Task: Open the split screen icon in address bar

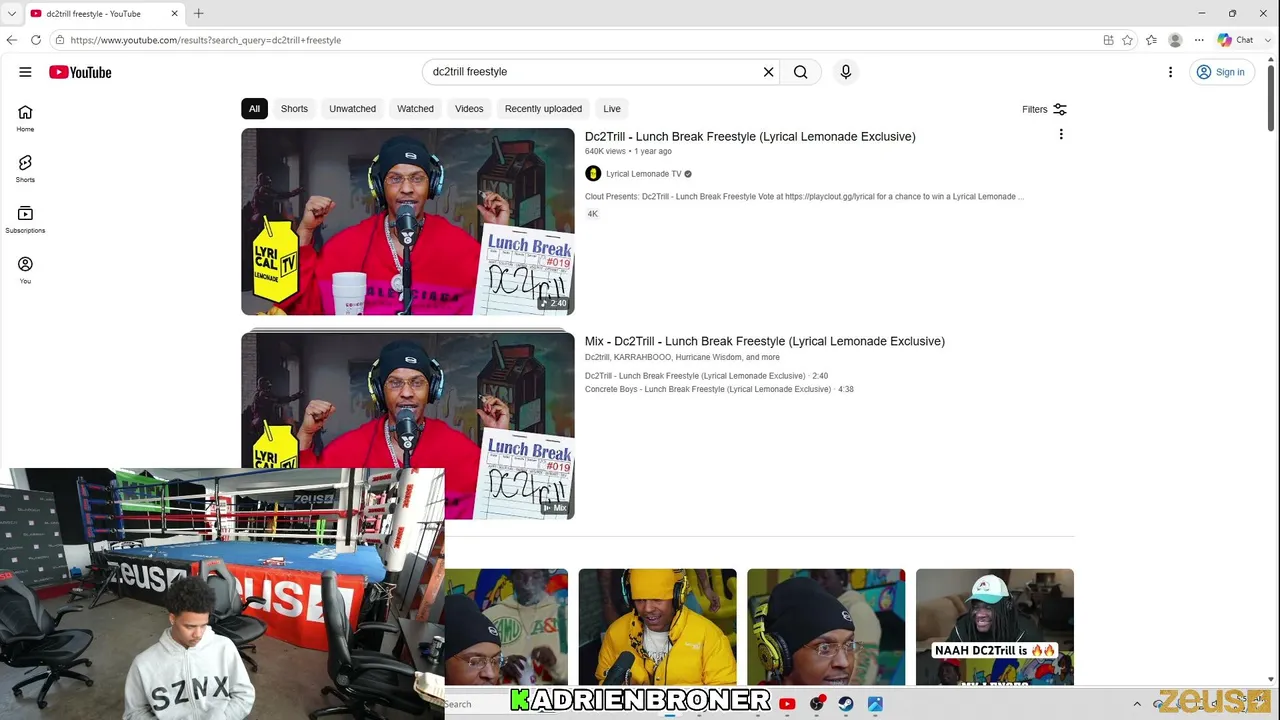Action: 1108,40
